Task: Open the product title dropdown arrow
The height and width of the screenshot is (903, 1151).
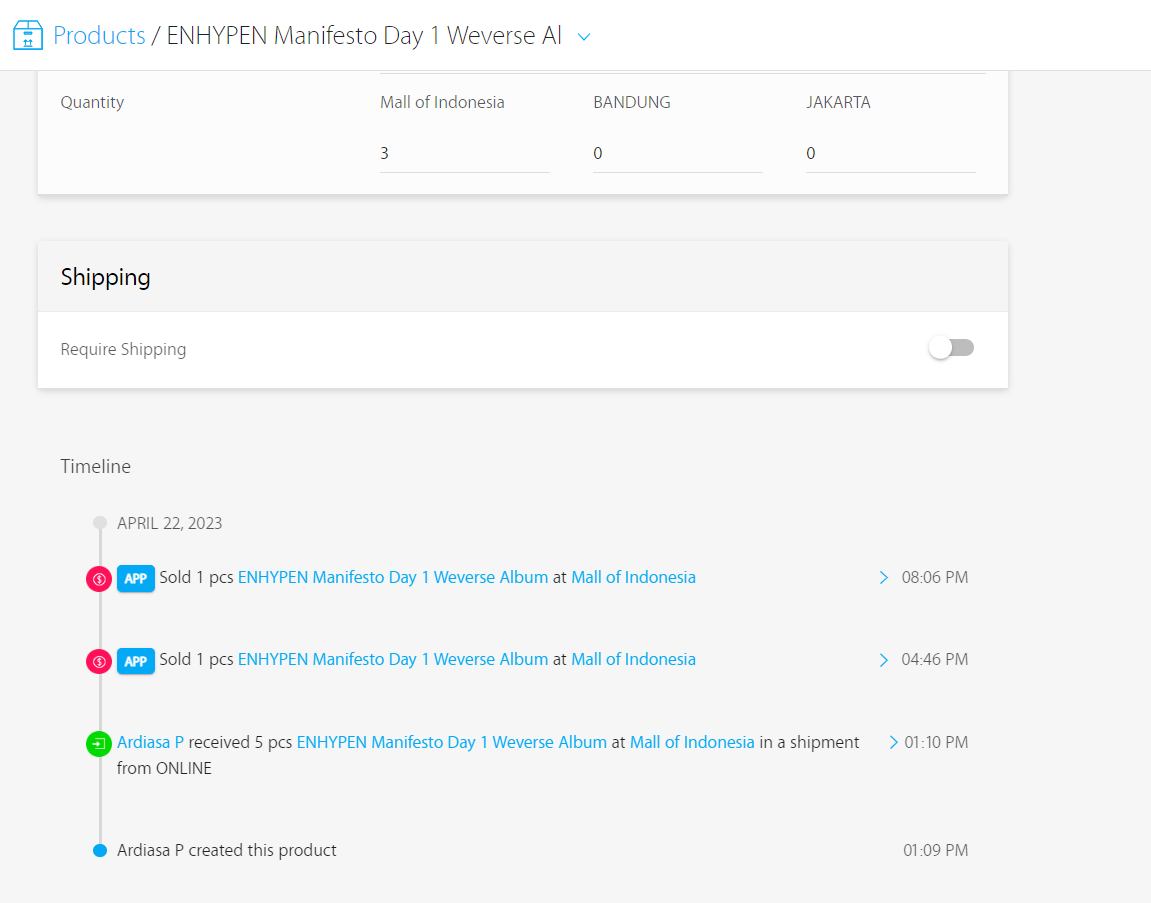Action: pos(585,37)
